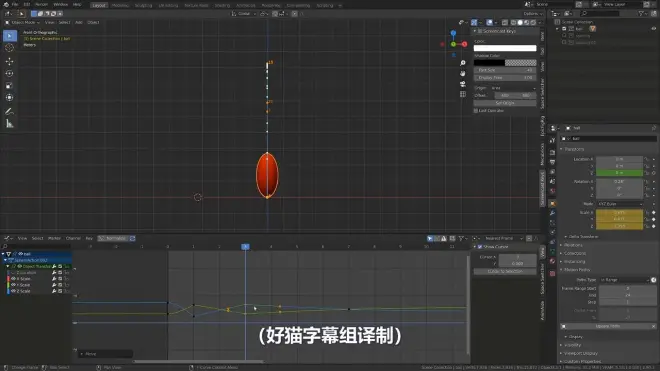The image size is (660, 371).
Task: Toggle Show Cursor checkbox in graph sidebar
Action: coord(480,247)
